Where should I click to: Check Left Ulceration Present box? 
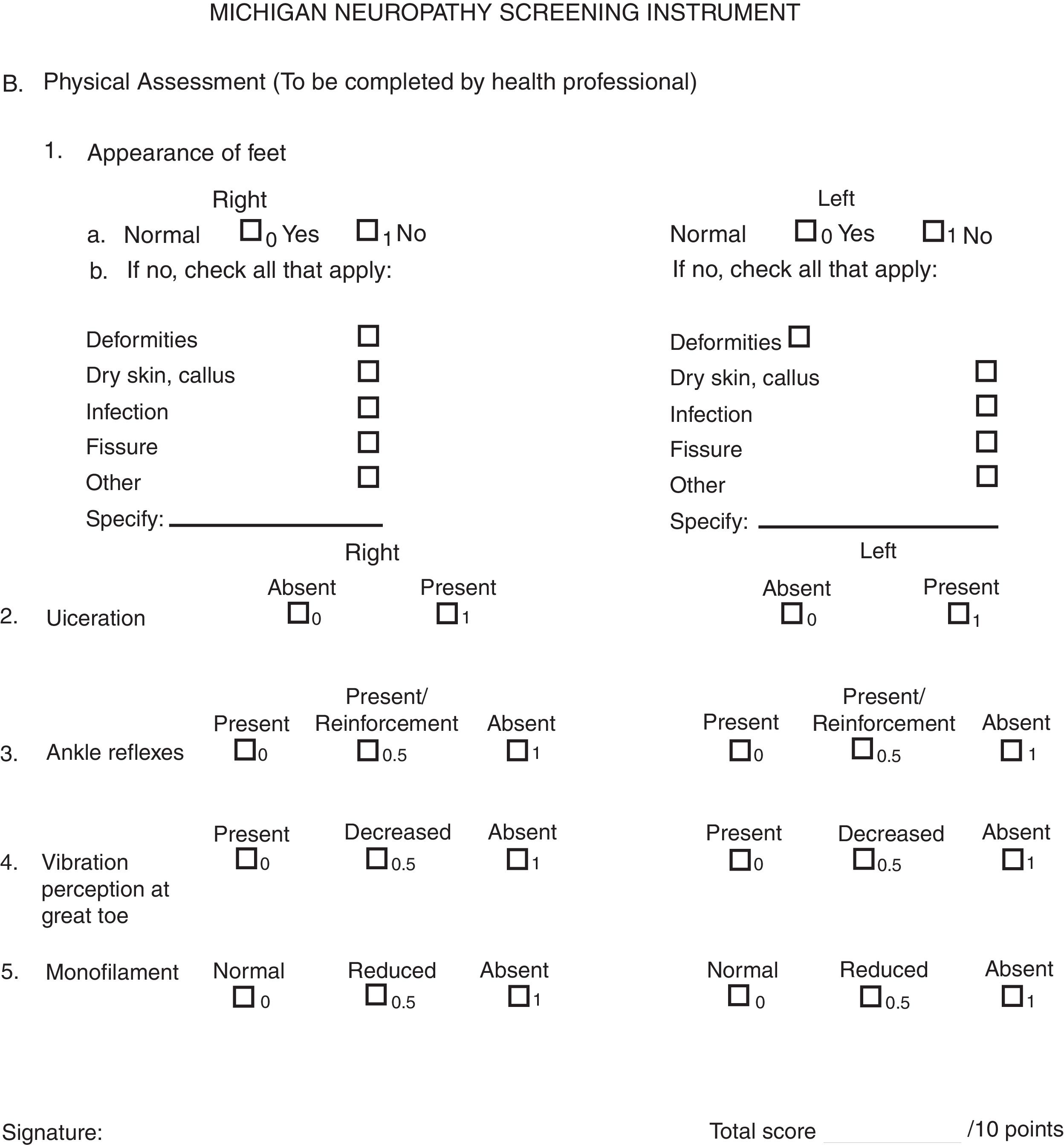coord(958,614)
